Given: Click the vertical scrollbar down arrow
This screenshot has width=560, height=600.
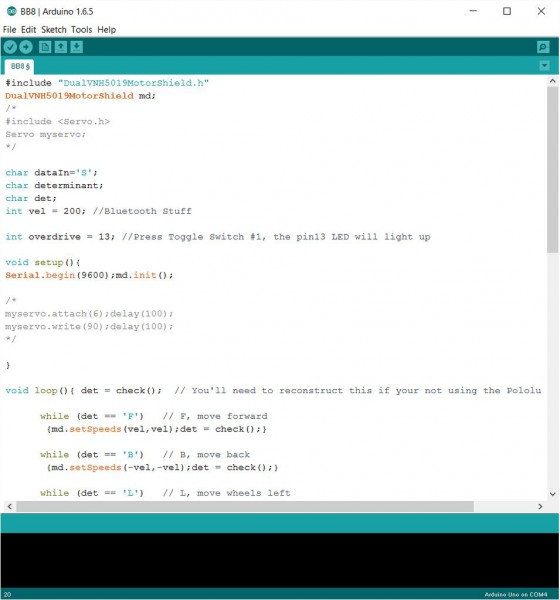Looking at the screenshot, I should [x=552, y=494].
